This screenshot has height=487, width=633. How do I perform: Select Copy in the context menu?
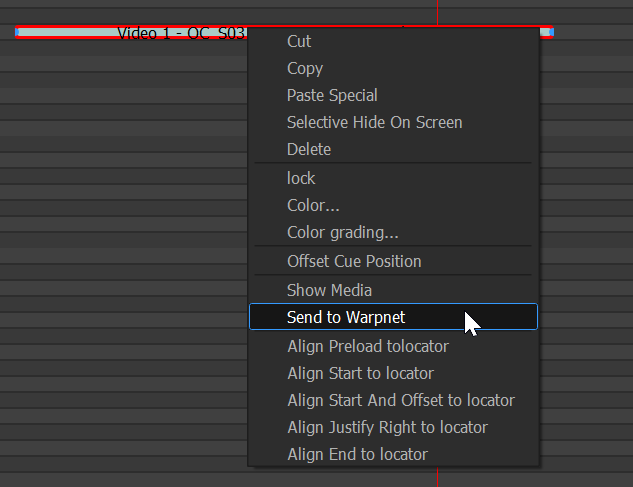pos(304,68)
